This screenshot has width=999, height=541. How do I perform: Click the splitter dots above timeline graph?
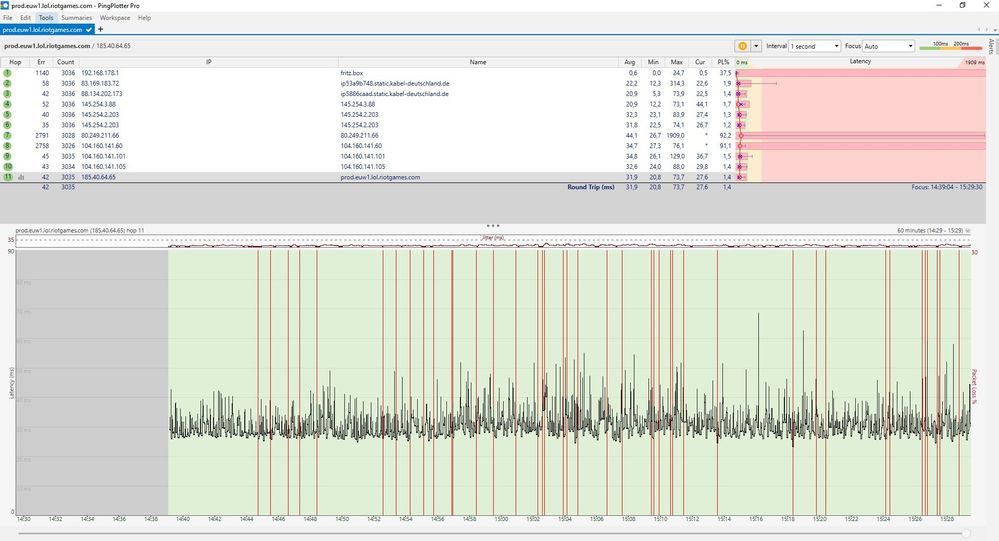coord(492,226)
